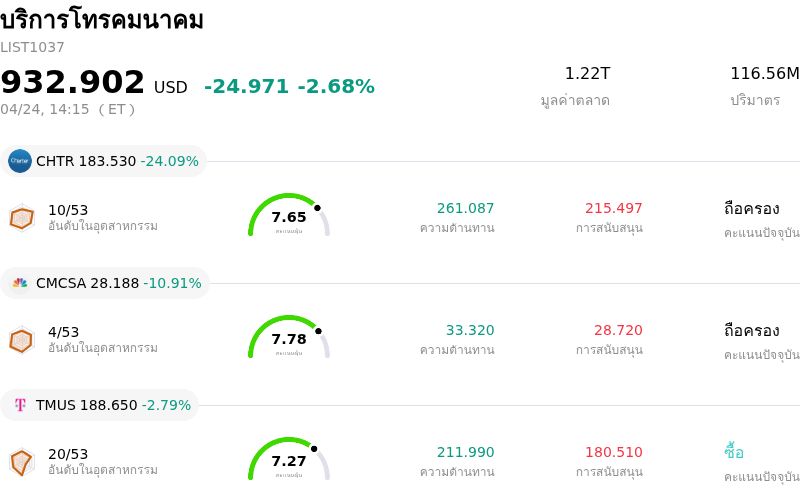The width and height of the screenshot is (800, 499).
Task: Click the 7.65 score gauge
Action: pyautogui.click(x=289, y=216)
